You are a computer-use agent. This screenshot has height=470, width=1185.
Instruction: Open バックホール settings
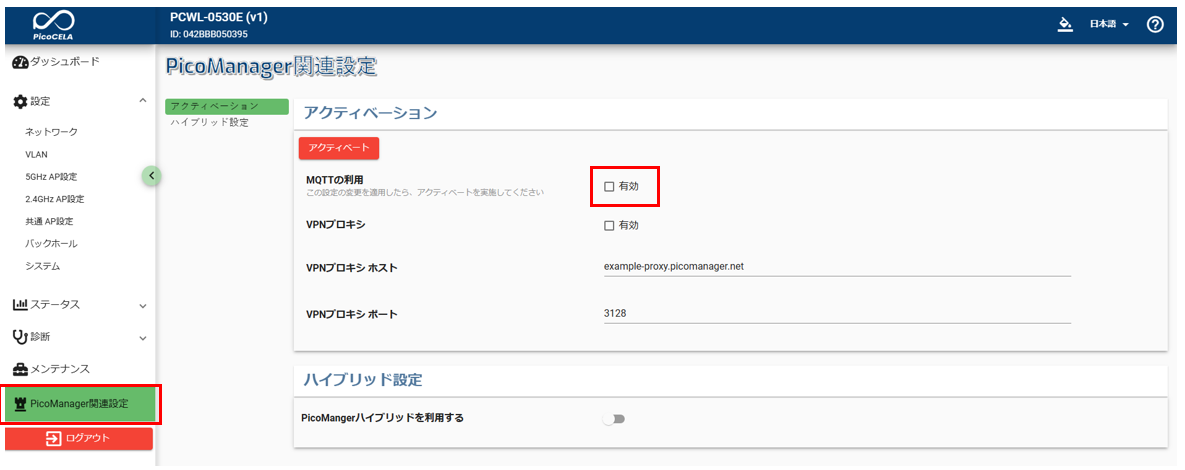[x=51, y=244]
